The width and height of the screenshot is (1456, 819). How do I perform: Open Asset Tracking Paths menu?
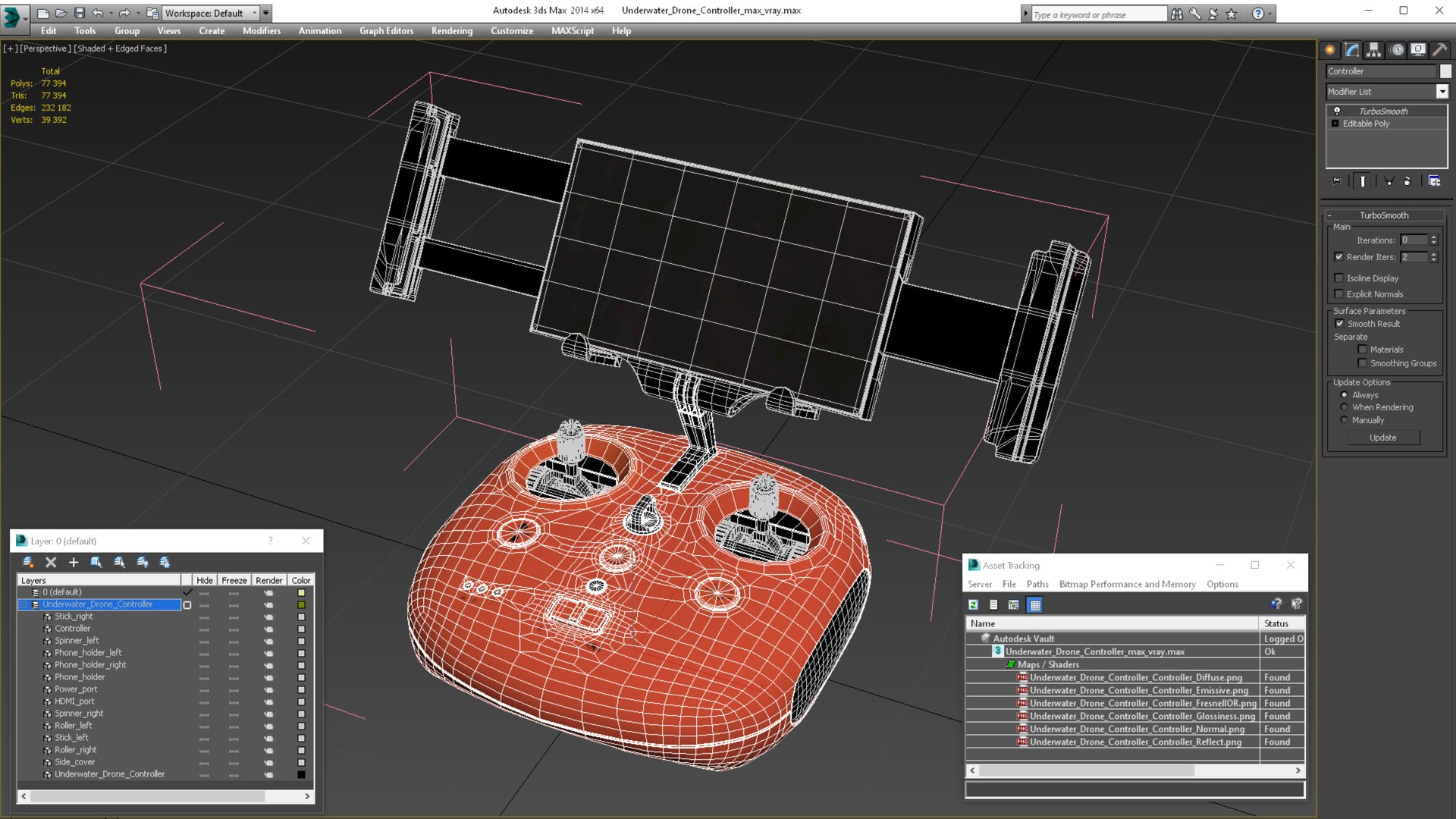pyautogui.click(x=1037, y=585)
